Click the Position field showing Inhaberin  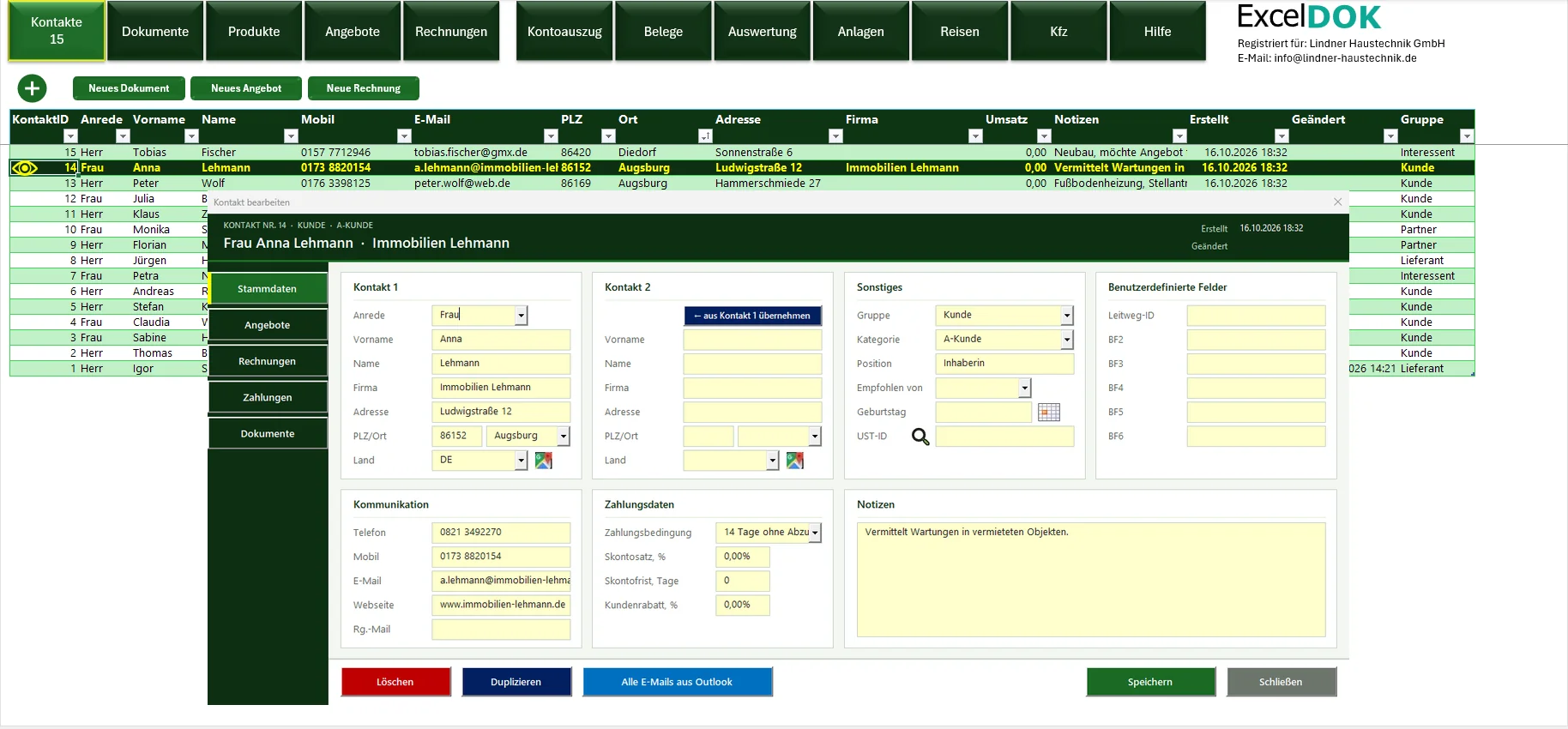click(1004, 364)
